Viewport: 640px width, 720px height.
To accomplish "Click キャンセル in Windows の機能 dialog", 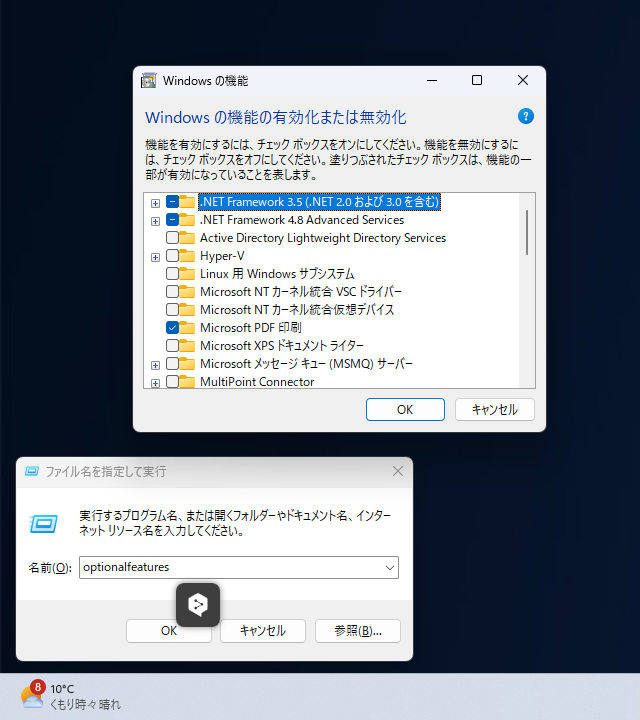I will pos(494,410).
